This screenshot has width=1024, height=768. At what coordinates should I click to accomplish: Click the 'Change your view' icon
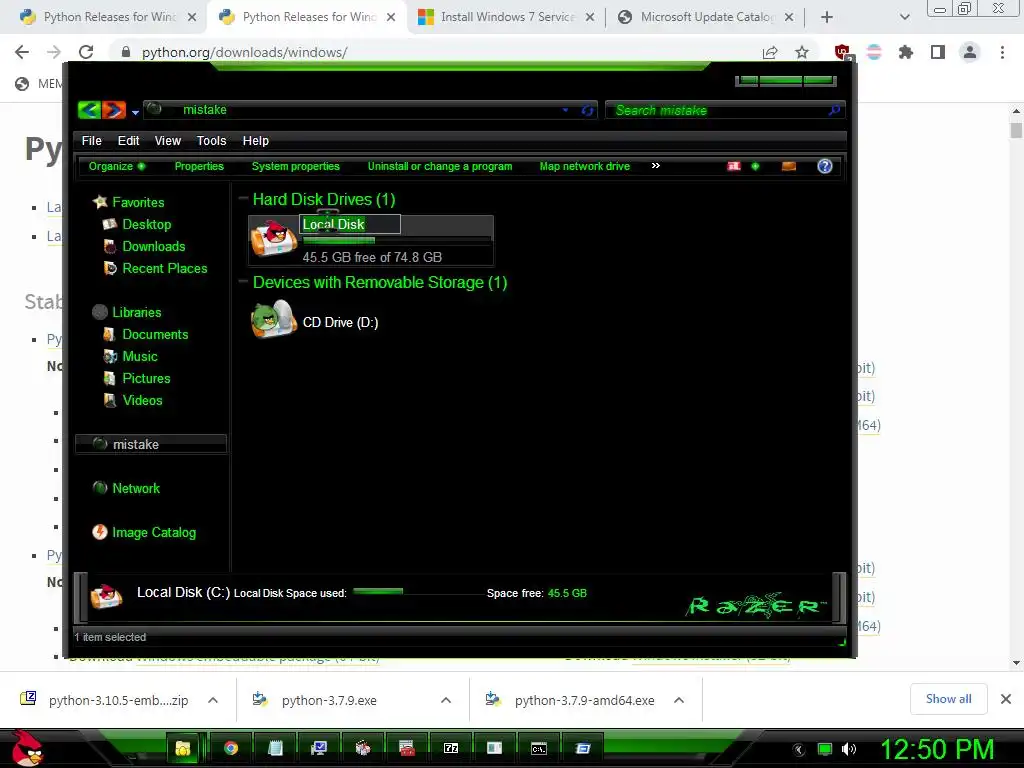734,166
